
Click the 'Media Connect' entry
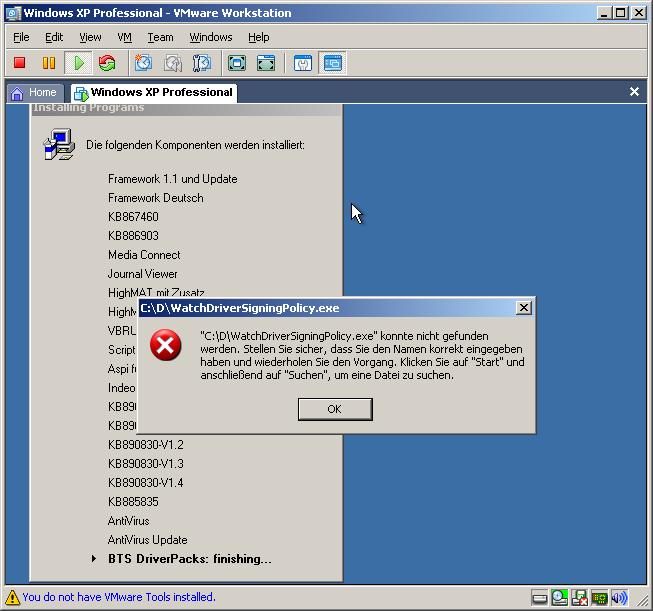tap(144, 254)
